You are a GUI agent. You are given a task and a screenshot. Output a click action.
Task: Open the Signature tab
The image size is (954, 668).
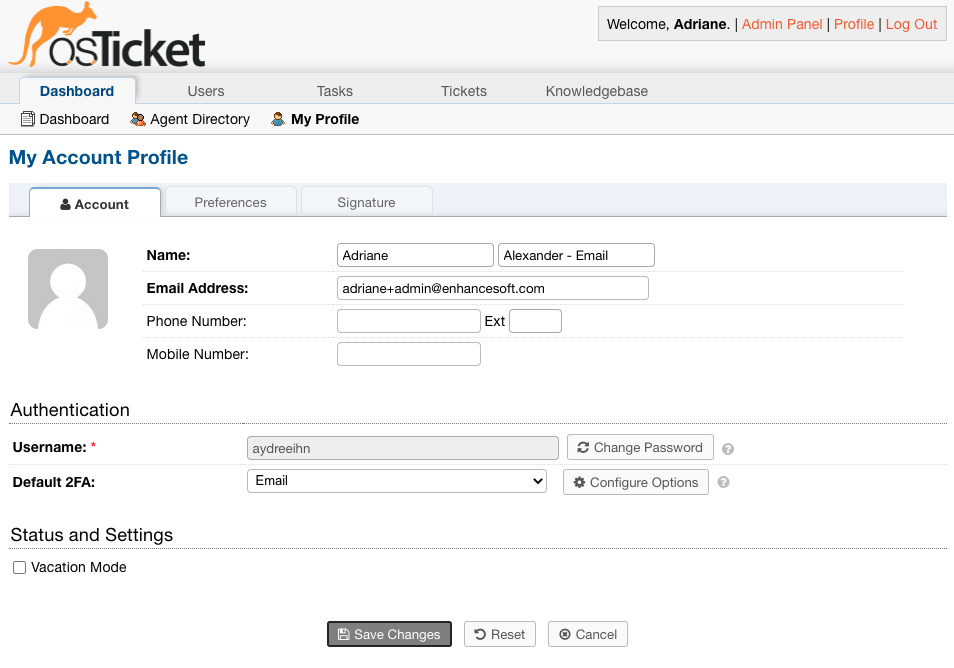coord(366,202)
